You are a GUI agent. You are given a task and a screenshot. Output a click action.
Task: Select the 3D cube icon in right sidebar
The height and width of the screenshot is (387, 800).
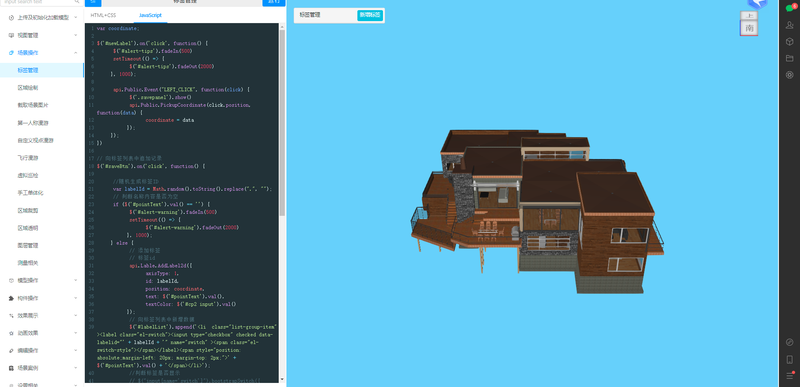tap(789, 42)
